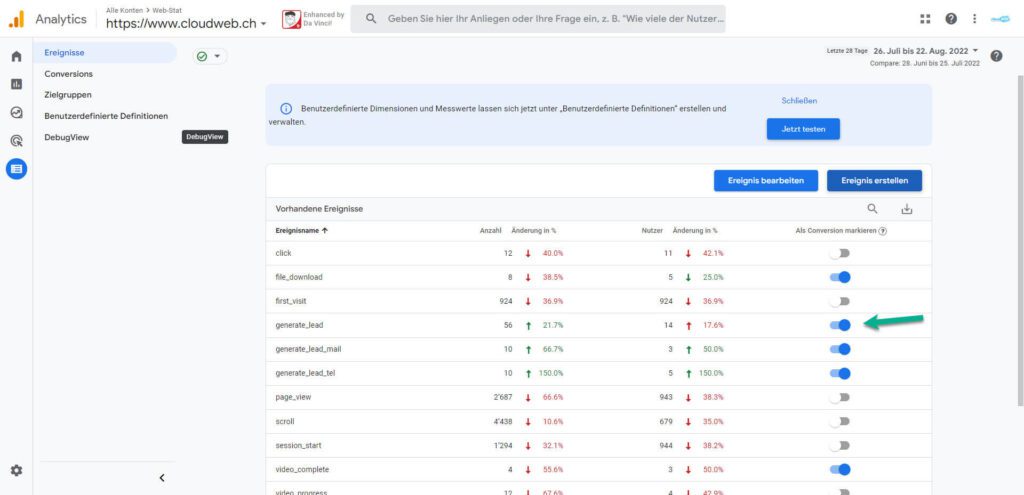
Task: Open the green checkmark status dropdown
Action: point(210,56)
